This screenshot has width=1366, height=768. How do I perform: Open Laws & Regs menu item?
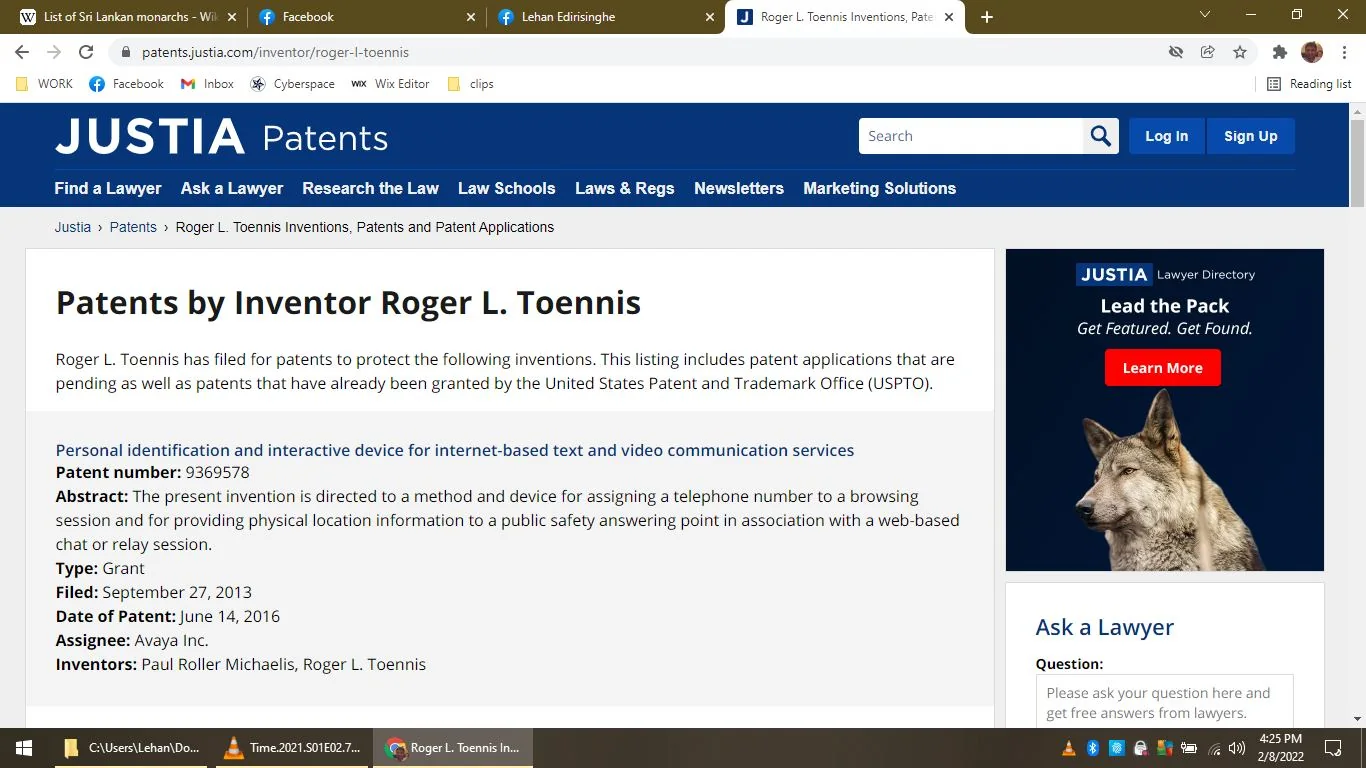coord(625,188)
